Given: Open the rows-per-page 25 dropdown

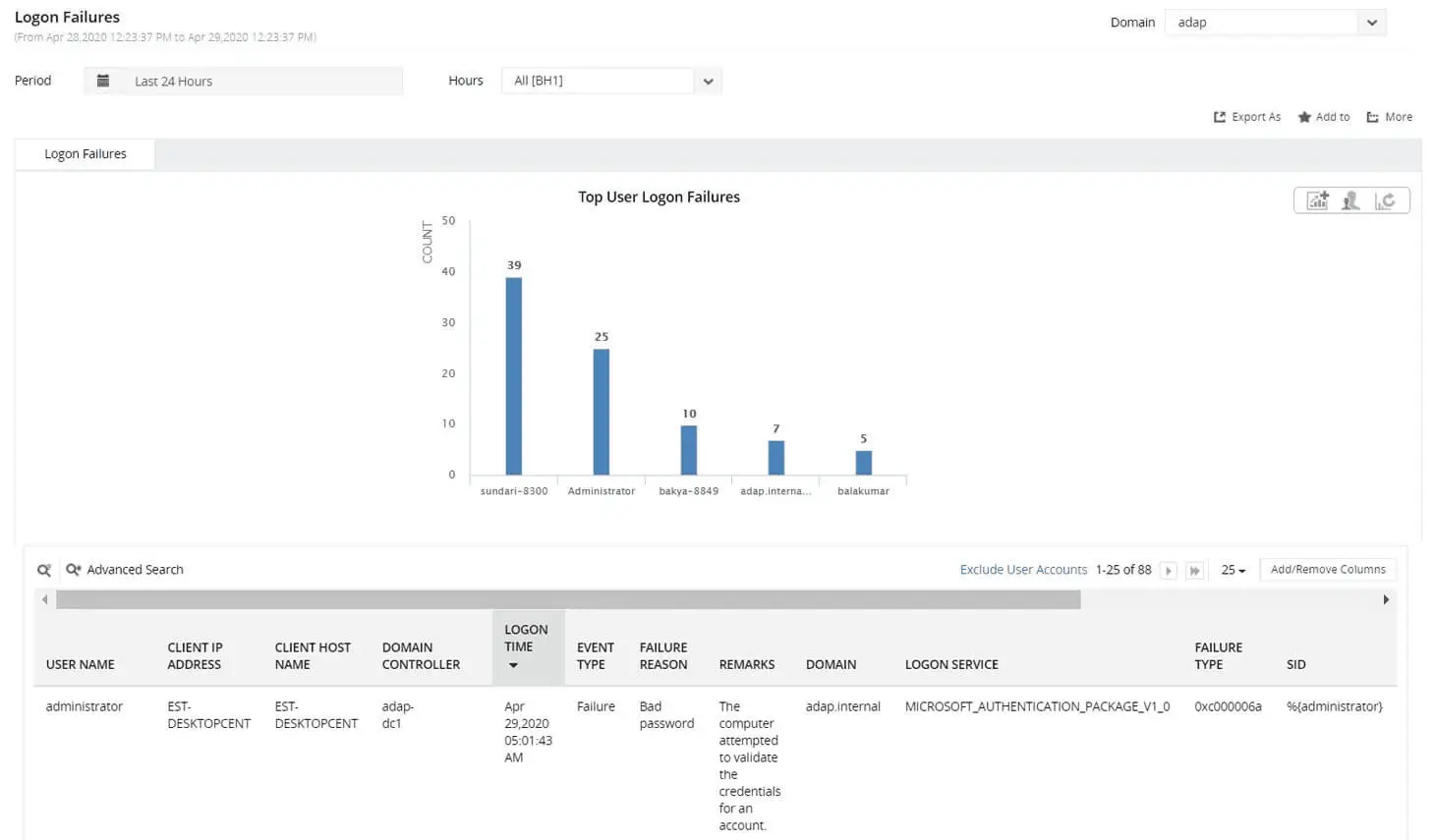Looking at the screenshot, I should pyautogui.click(x=1233, y=570).
